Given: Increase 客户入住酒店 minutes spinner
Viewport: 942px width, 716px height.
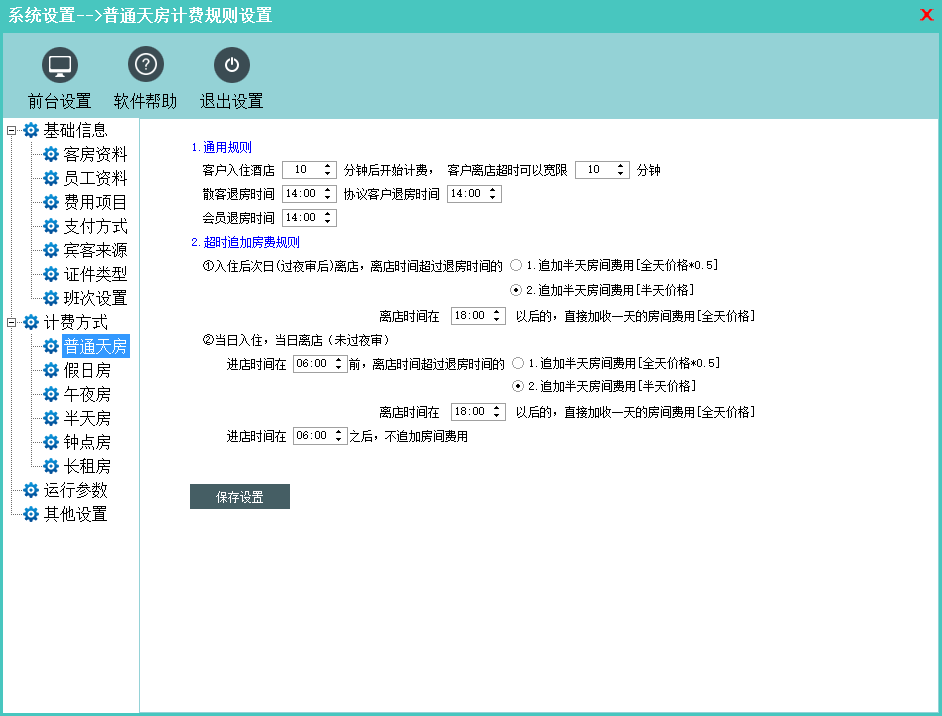Looking at the screenshot, I should coord(328,166).
